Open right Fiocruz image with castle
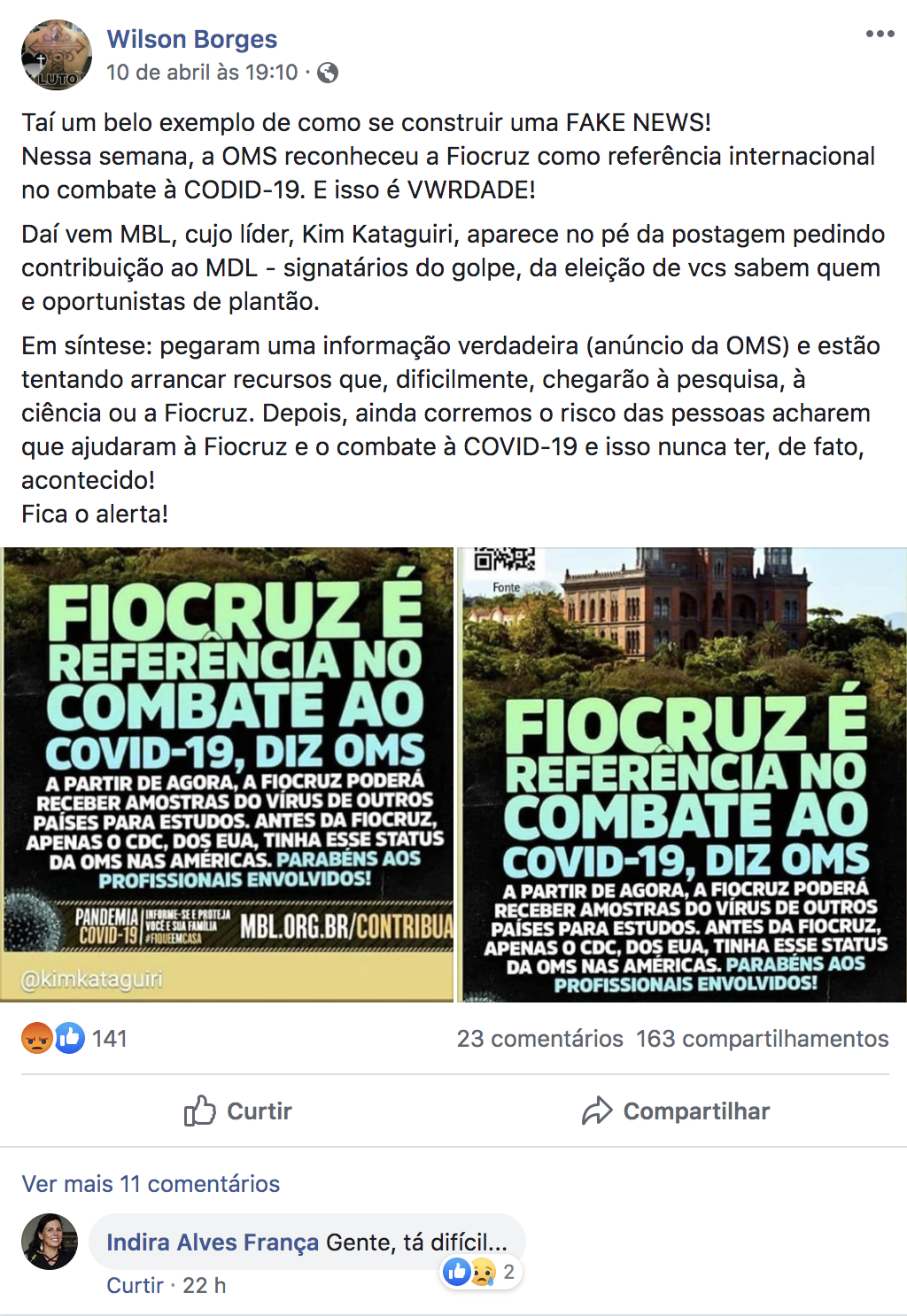Screen dimensions: 907x1316 click(x=682, y=775)
